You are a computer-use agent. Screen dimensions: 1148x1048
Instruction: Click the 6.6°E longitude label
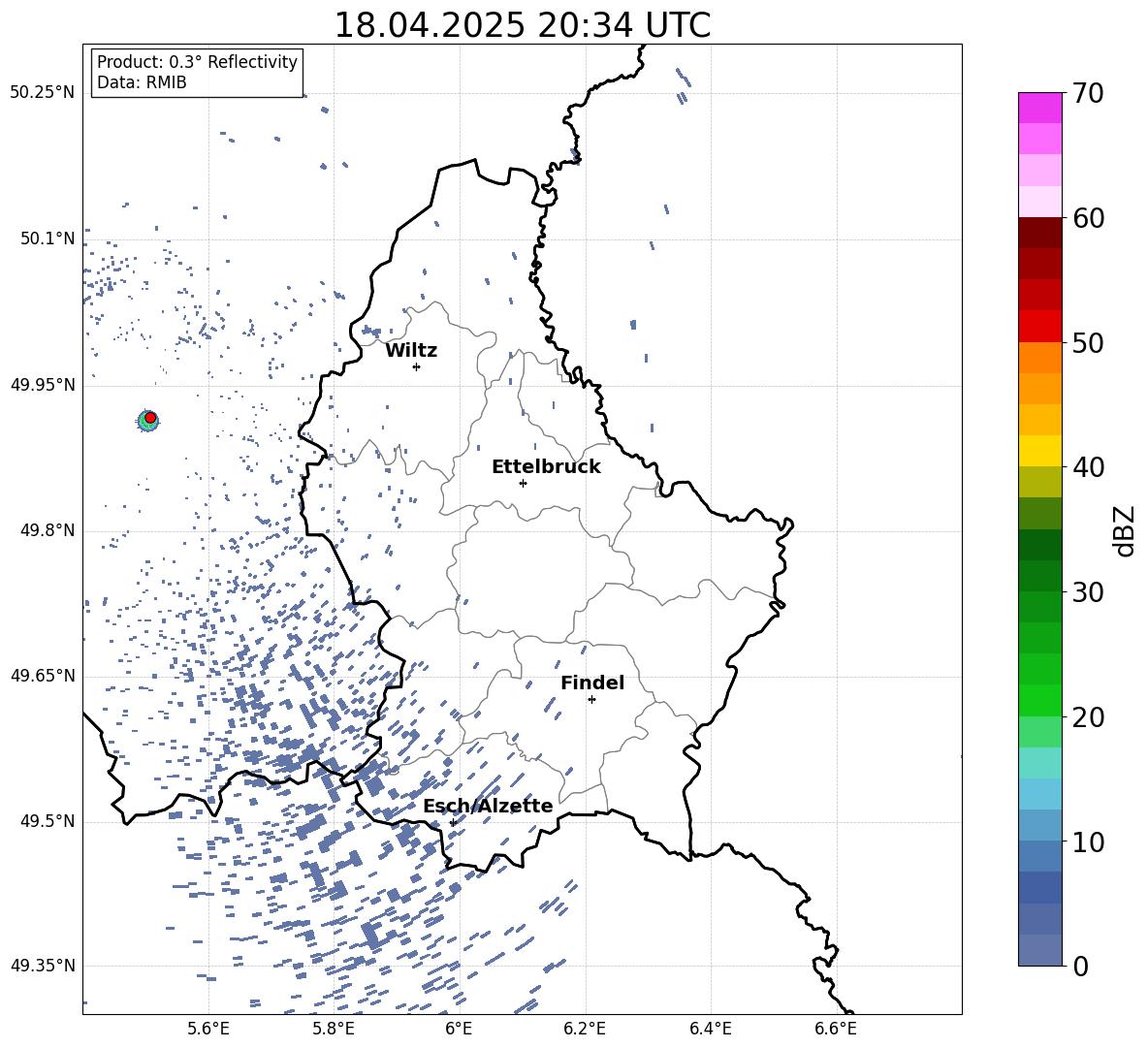[x=836, y=1029]
